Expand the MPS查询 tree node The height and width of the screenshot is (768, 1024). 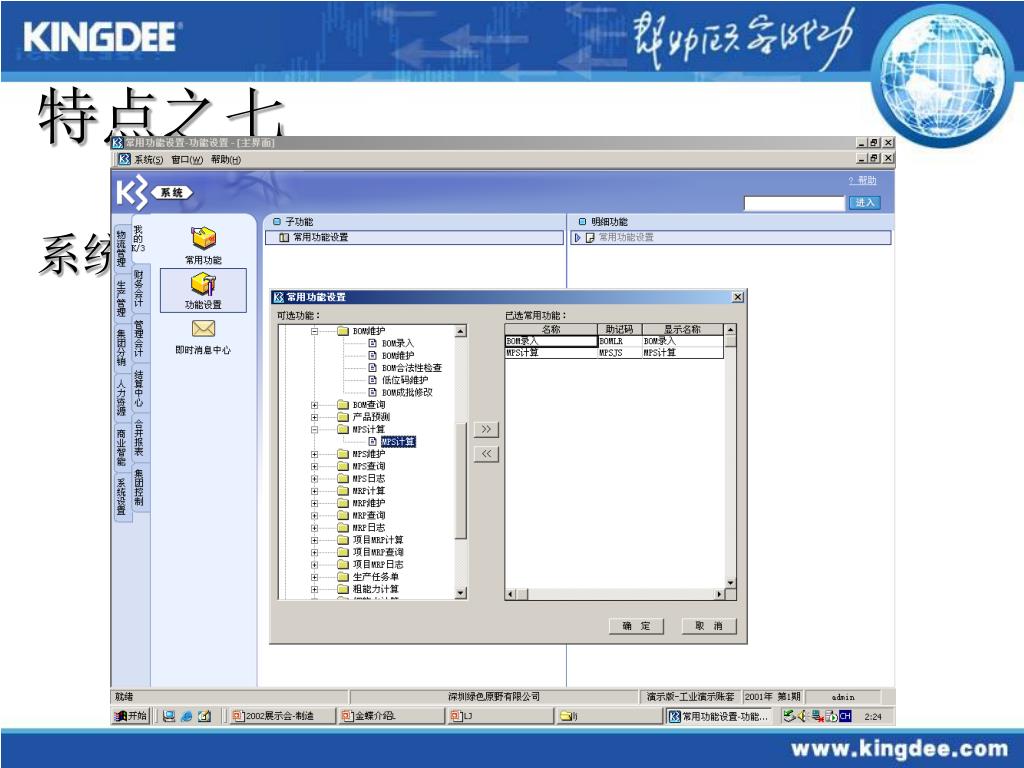(314, 466)
